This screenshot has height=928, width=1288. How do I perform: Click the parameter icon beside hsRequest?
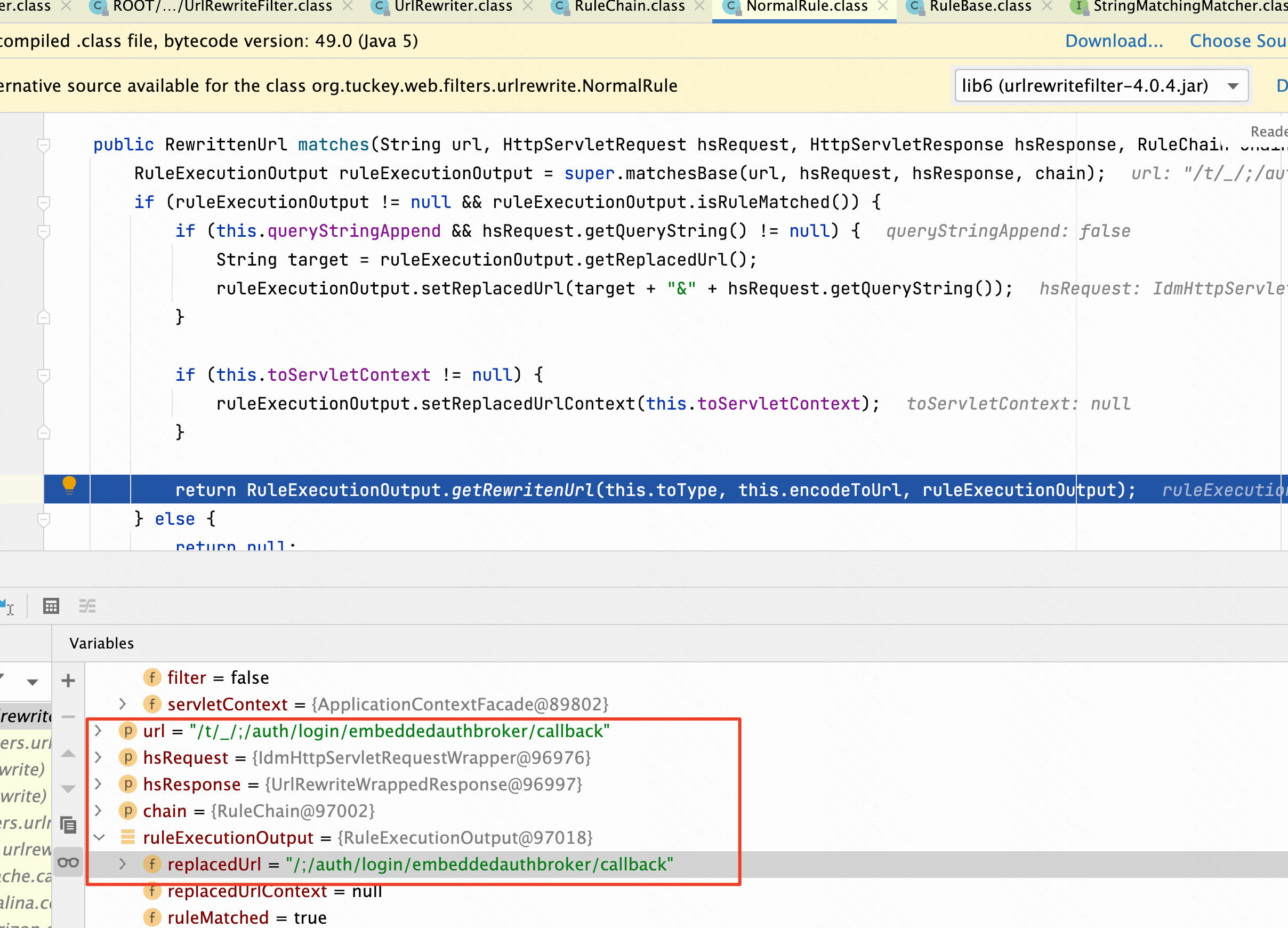pyautogui.click(x=128, y=757)
